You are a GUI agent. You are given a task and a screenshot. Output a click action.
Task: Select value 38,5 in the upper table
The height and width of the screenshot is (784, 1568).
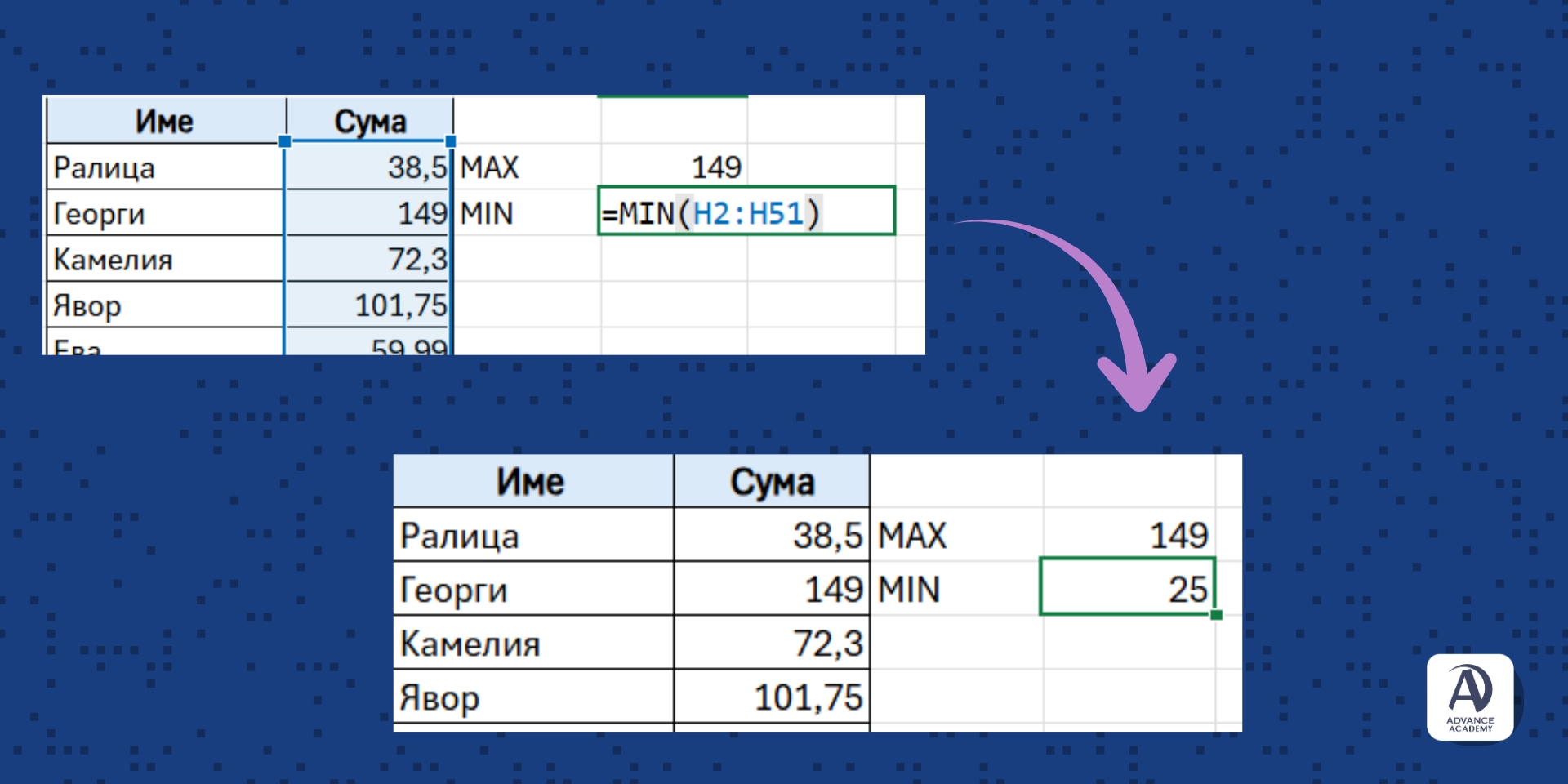(x=417, y=167)
